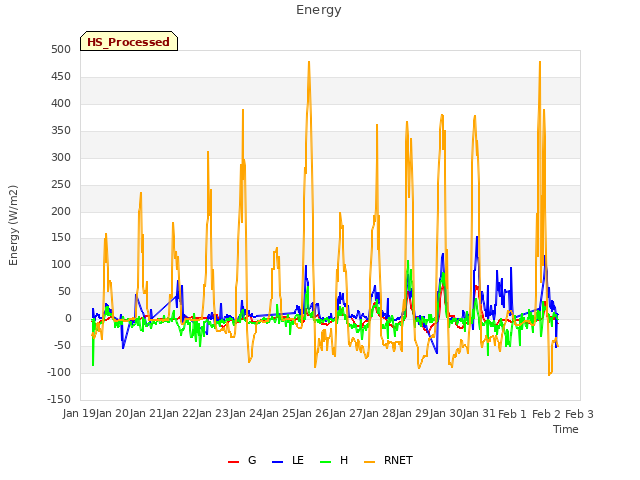Click the 450 y-axis value
Viewport: 640px width, 480px height.
[x=61, y=76]
